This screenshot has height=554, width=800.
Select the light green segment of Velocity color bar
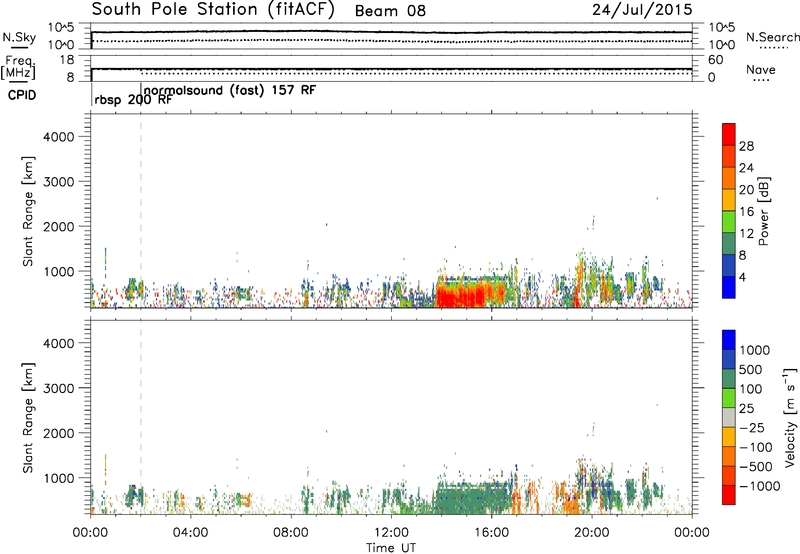coord(729,398)
